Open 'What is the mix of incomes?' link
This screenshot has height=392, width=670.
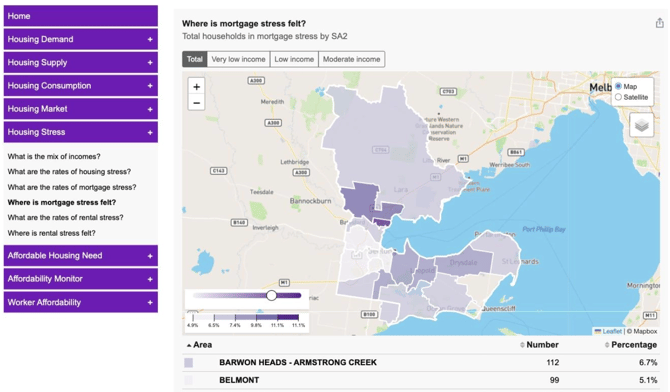coord(54,156)
